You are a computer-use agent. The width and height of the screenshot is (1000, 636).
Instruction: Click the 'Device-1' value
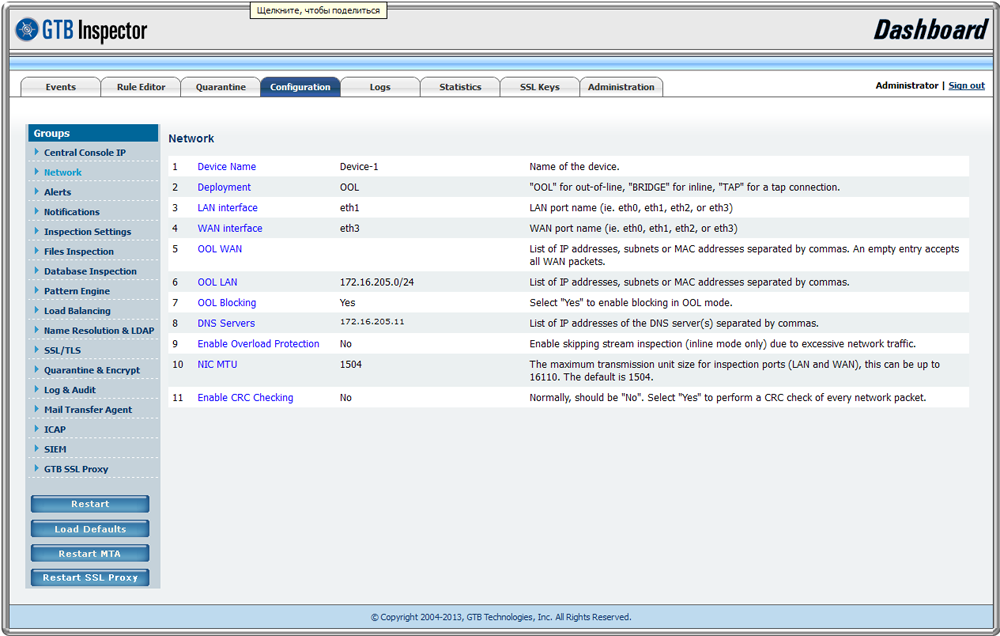click(359, 166)
